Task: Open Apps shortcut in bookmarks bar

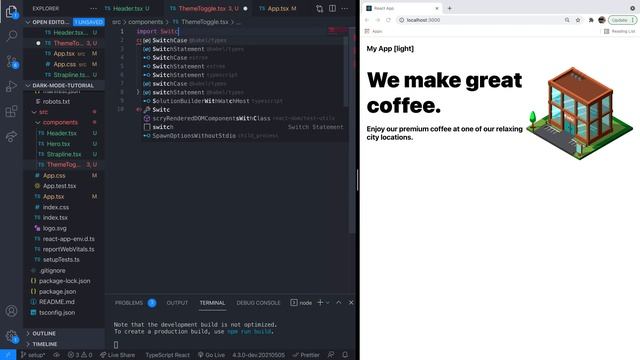Action: (x=373, y=31)
